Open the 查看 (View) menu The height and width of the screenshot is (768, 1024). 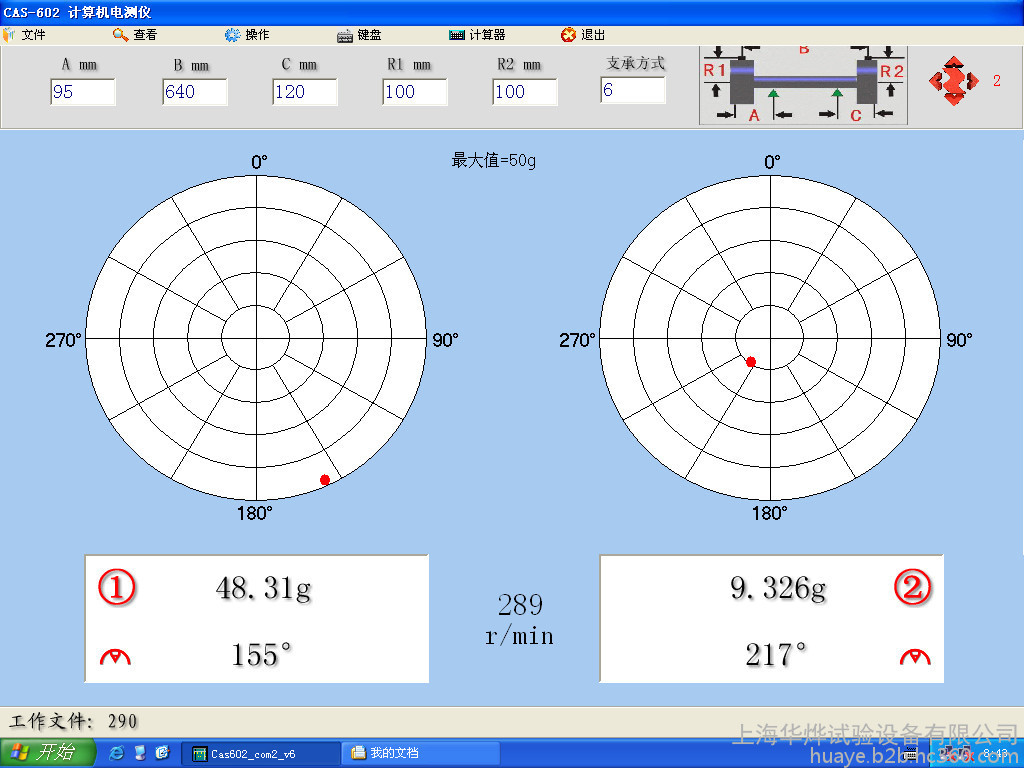tap(135, 35)
